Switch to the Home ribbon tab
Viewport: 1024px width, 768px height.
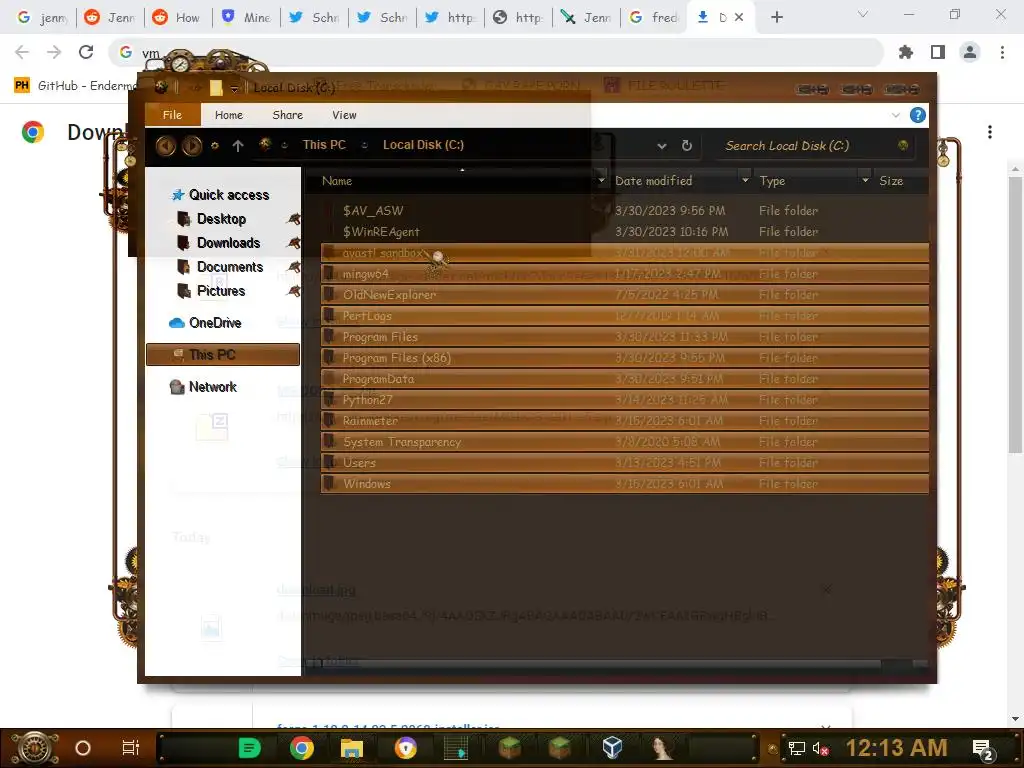coord(229,115)
